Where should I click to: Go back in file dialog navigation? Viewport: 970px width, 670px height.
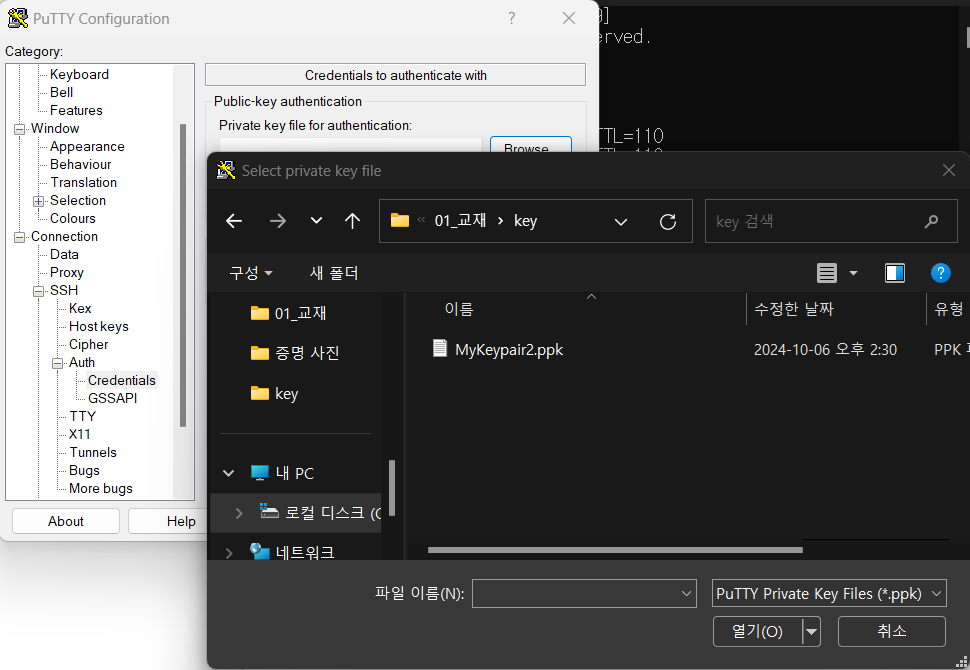[x=234, y=221]
